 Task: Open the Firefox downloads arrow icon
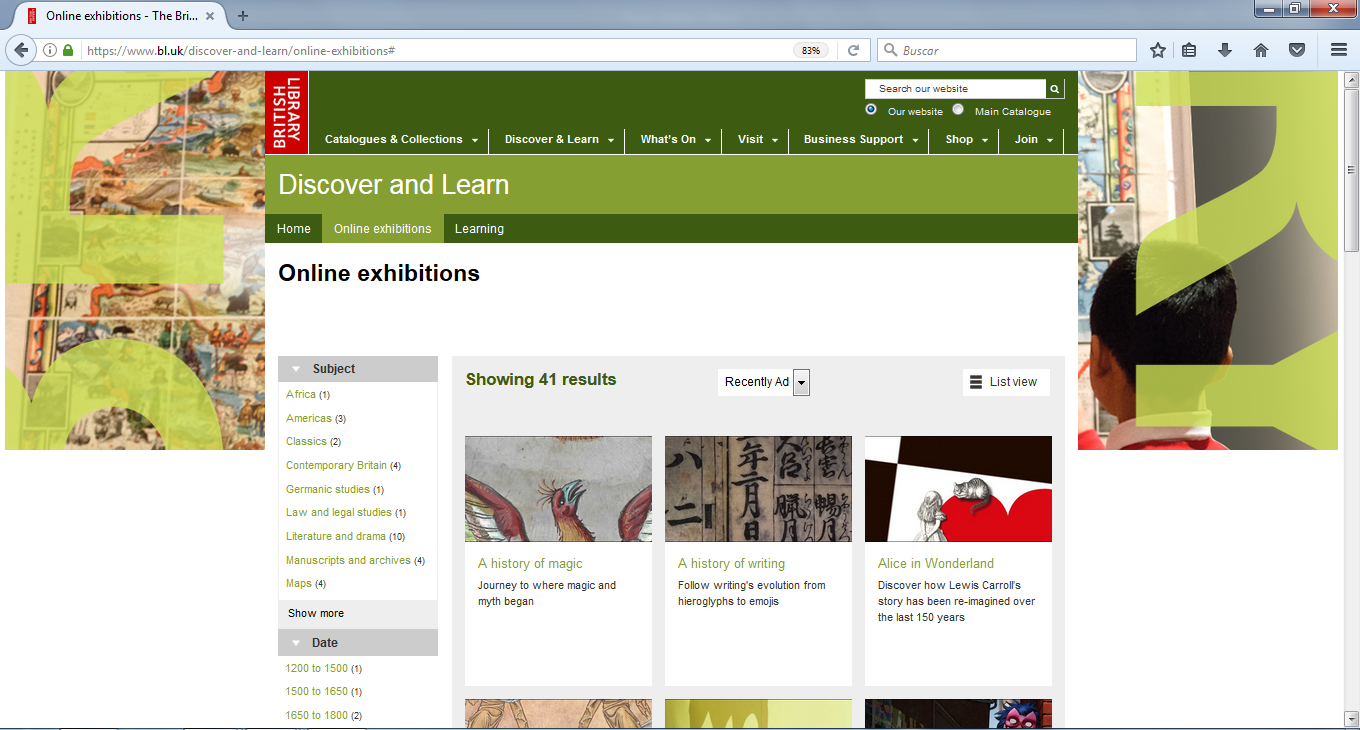pyautogui.click(x=1225, y=50)
